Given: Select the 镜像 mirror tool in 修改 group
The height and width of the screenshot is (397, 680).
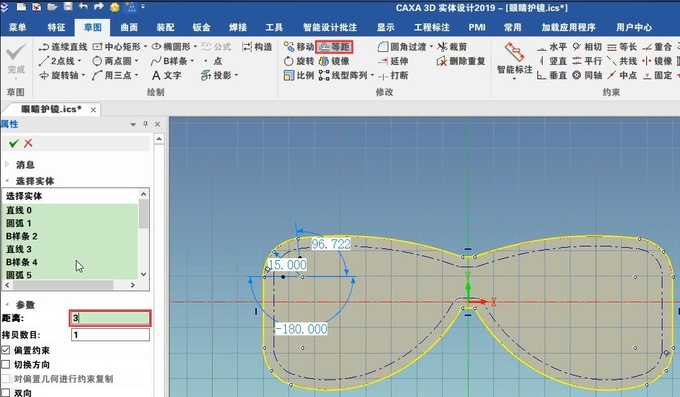Looking at the screenshot, I should pos(334,61).
